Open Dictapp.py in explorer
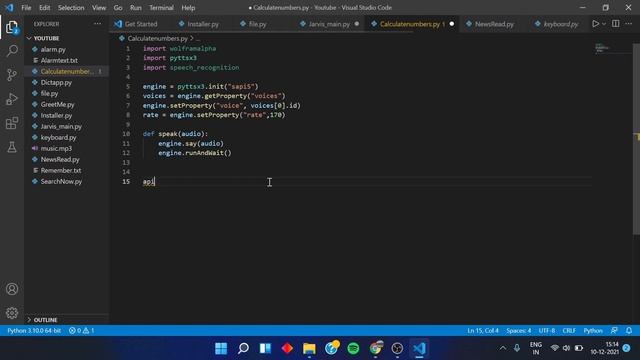The image size is (640, 360). [56, 82]
